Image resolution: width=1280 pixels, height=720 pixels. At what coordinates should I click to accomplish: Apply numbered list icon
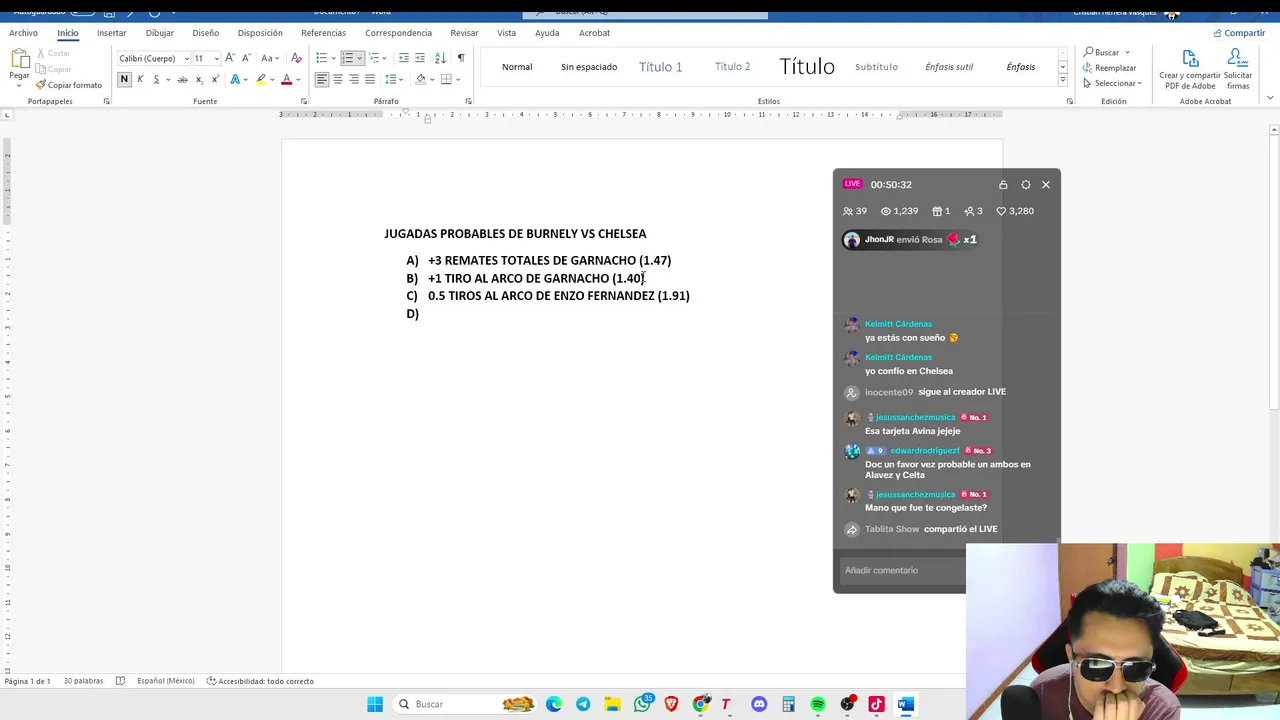click(348, 58)
